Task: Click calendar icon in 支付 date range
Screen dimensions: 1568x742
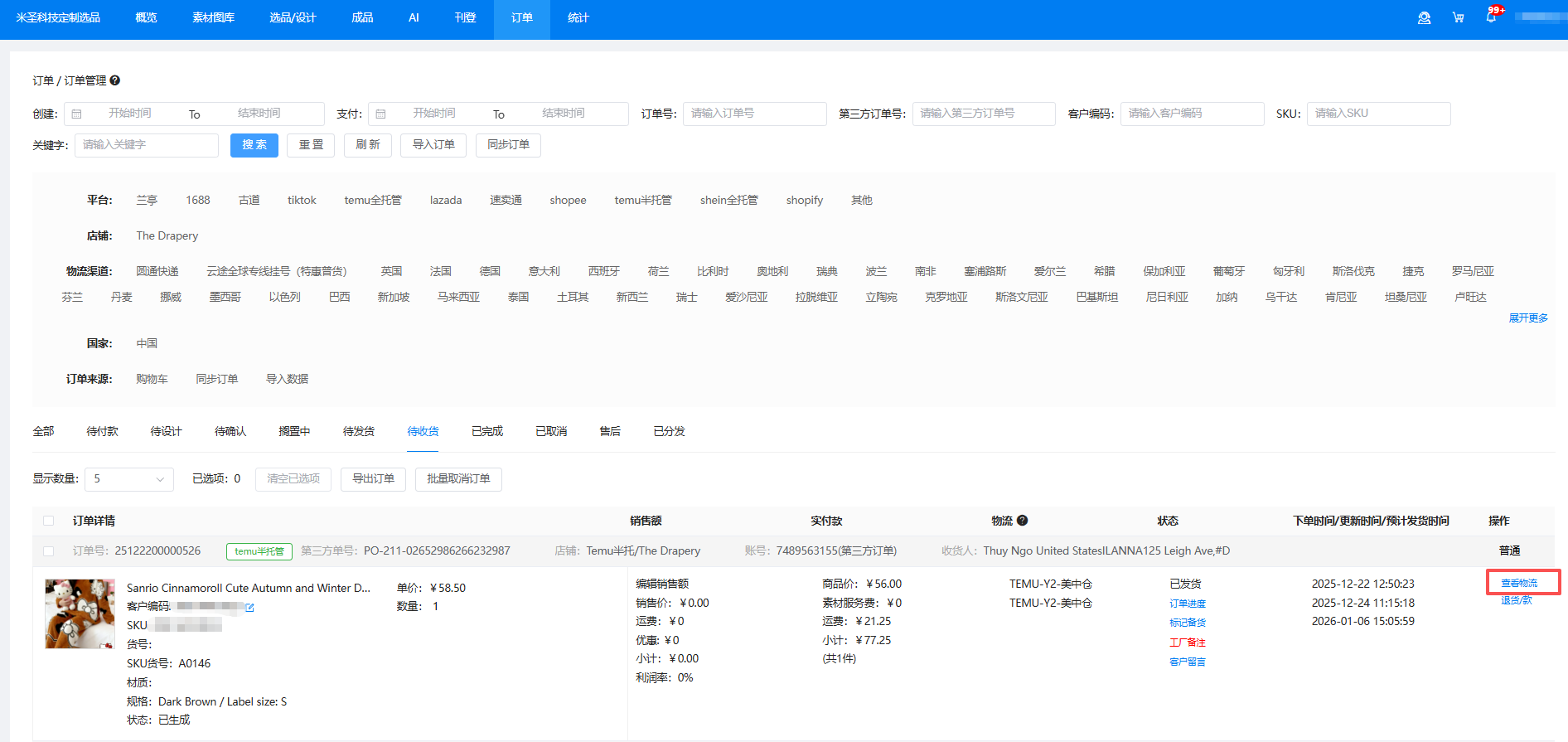Action: pos(381,114)
